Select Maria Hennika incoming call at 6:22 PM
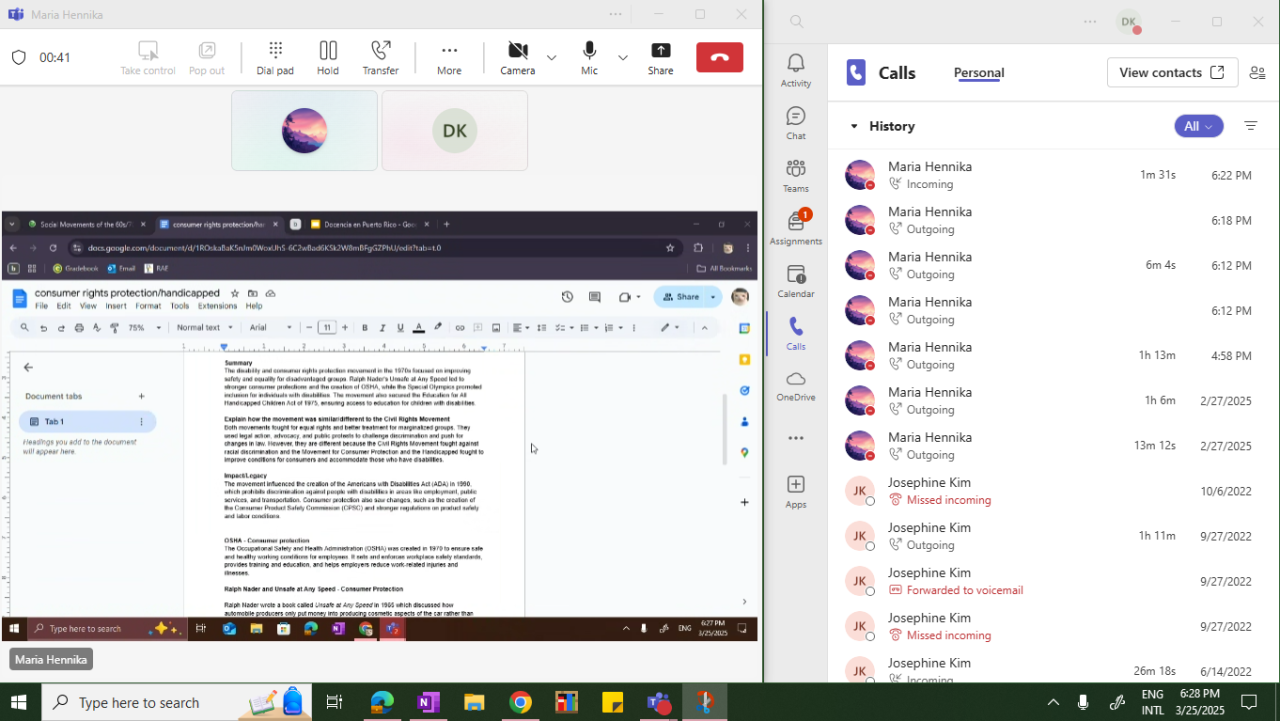Viewport: 1280px width, 721px height. pyautogui.click(x=1053, y=174)
